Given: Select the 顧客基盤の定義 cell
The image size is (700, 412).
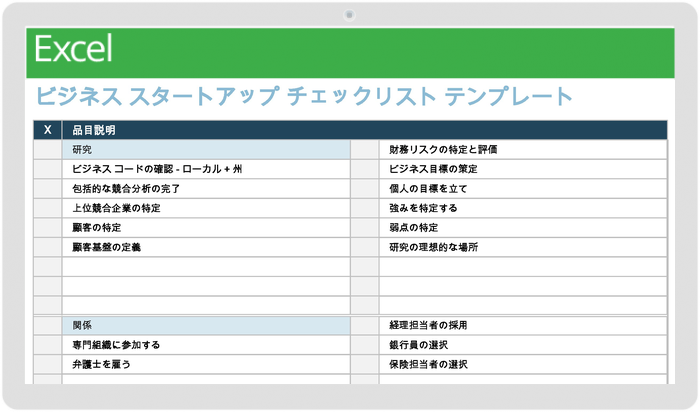Looking at the screenshot, I should 205,247.
